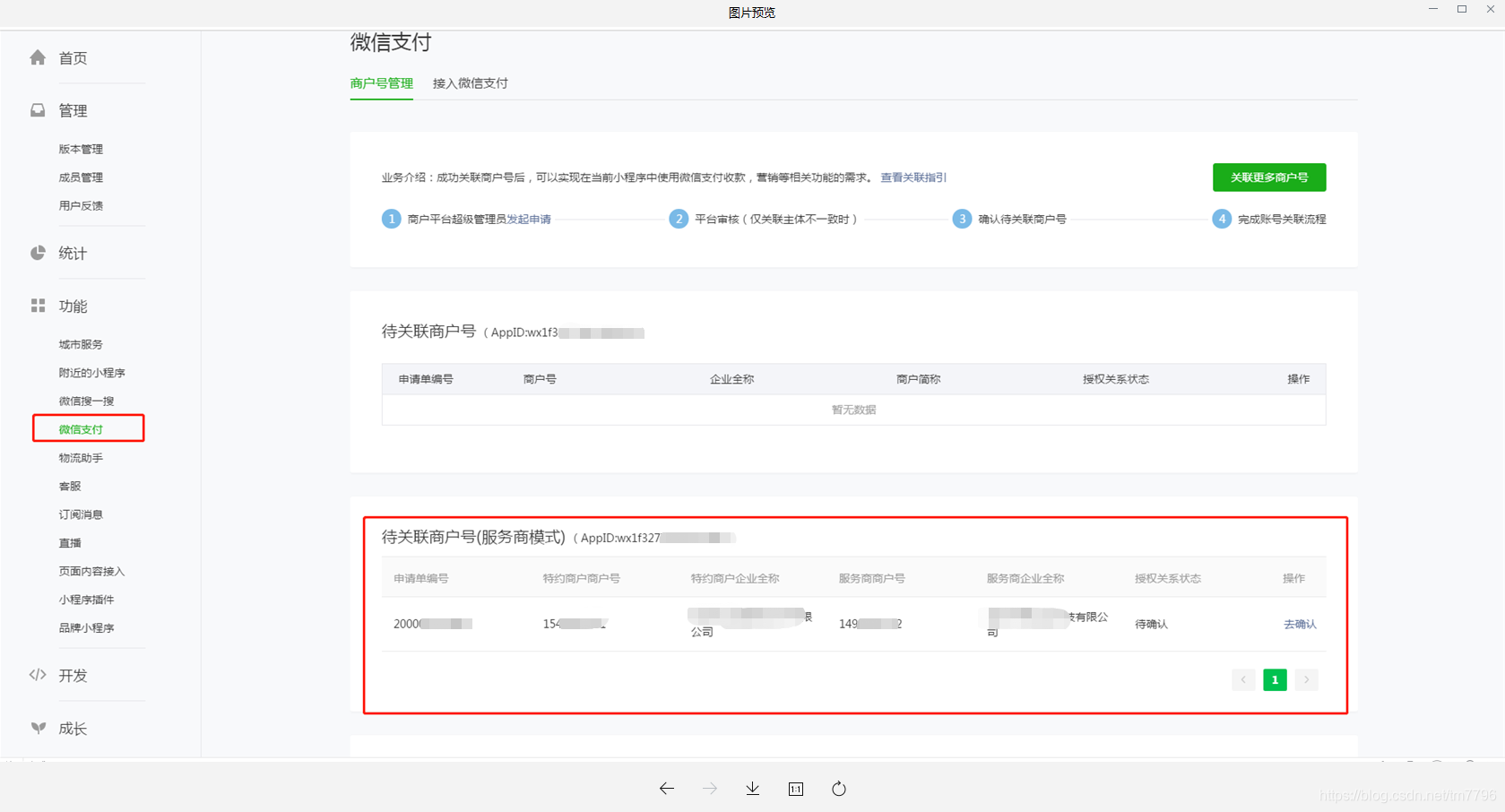
Task: Click the forward arrow in preview toolbar
Action: click(x=710, y=789)
